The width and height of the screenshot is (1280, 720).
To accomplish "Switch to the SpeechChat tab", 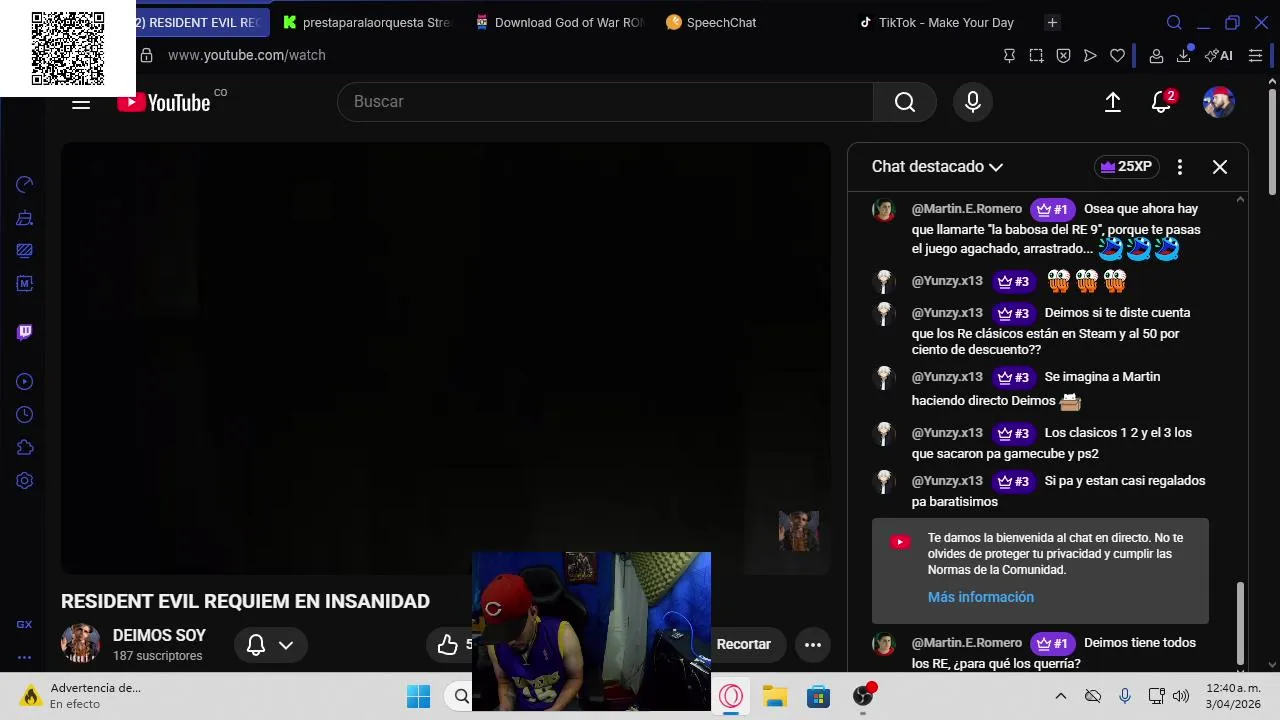I will 711,22.
